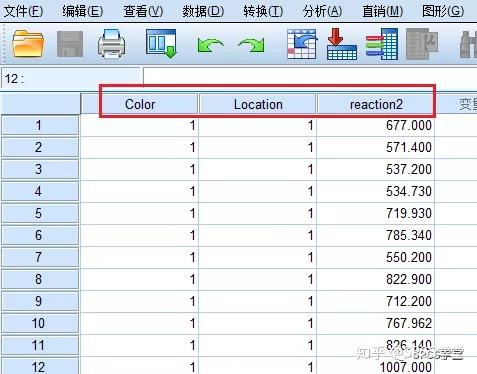Click the Find binoculars icon

tap(468, 44)
